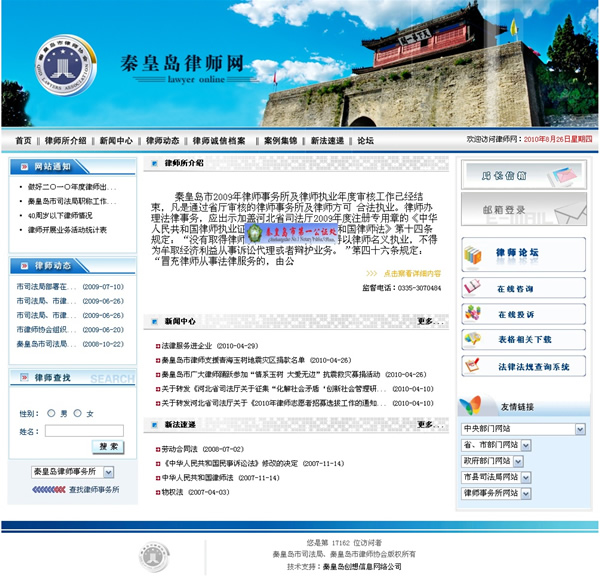Click the 姓名 name input field
This screenshot has height=581, width=600.
[x=83, y=431]
